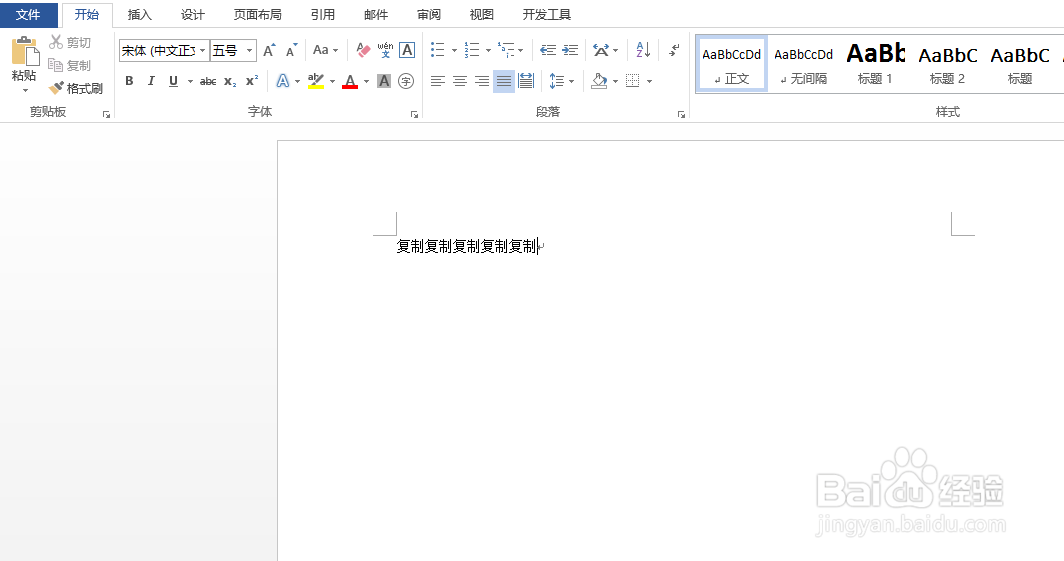The image size is (1064, 561).
Task: Insert a numbered list
Action: 472,50
